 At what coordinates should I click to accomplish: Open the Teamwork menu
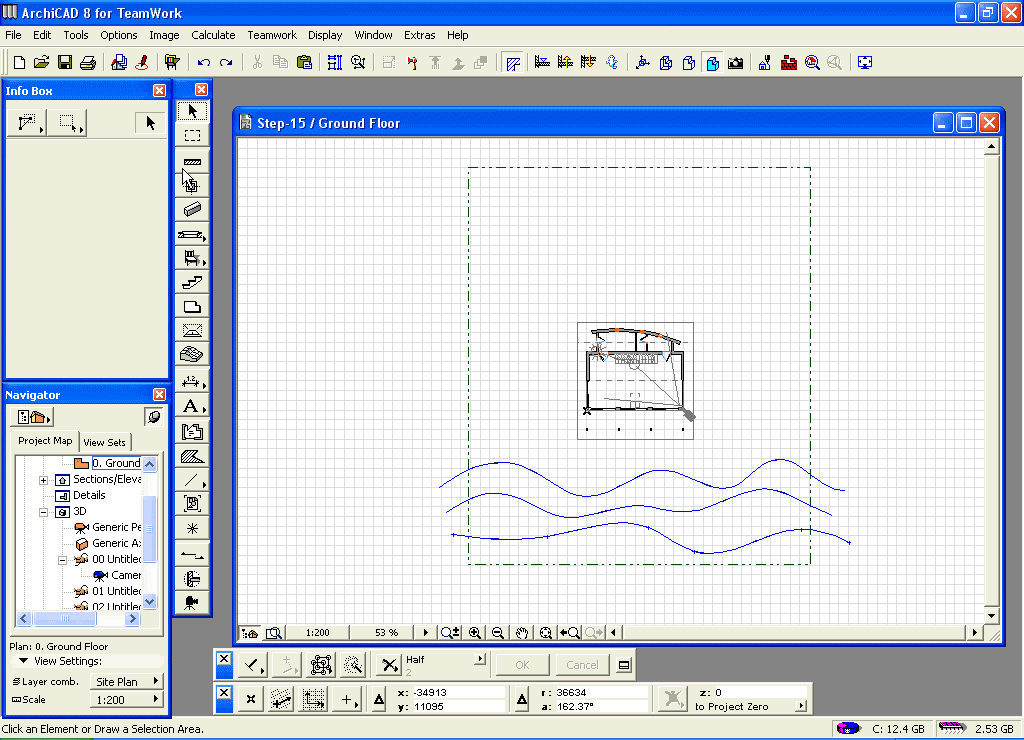[272, 35]
